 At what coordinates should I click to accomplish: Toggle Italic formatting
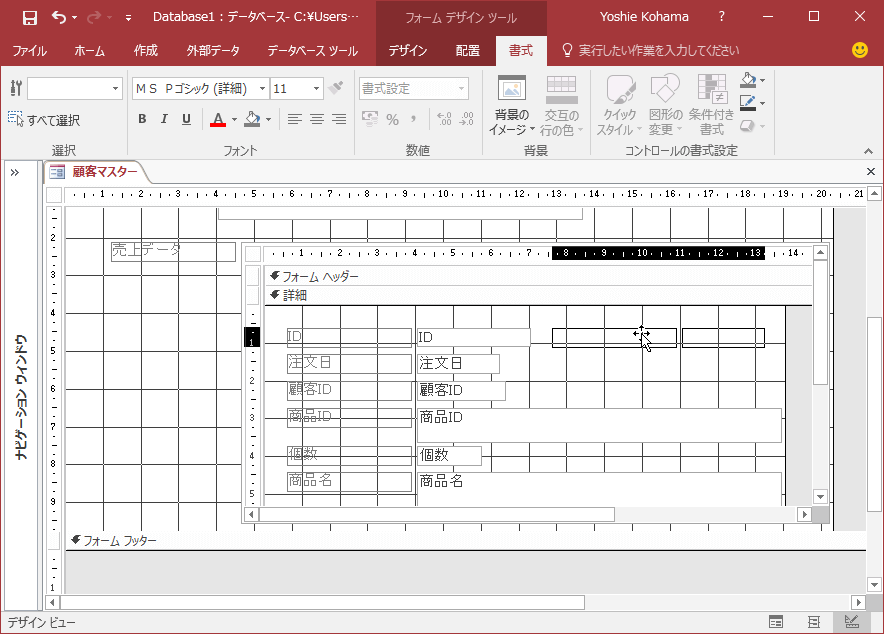click(x=164, y=119)
